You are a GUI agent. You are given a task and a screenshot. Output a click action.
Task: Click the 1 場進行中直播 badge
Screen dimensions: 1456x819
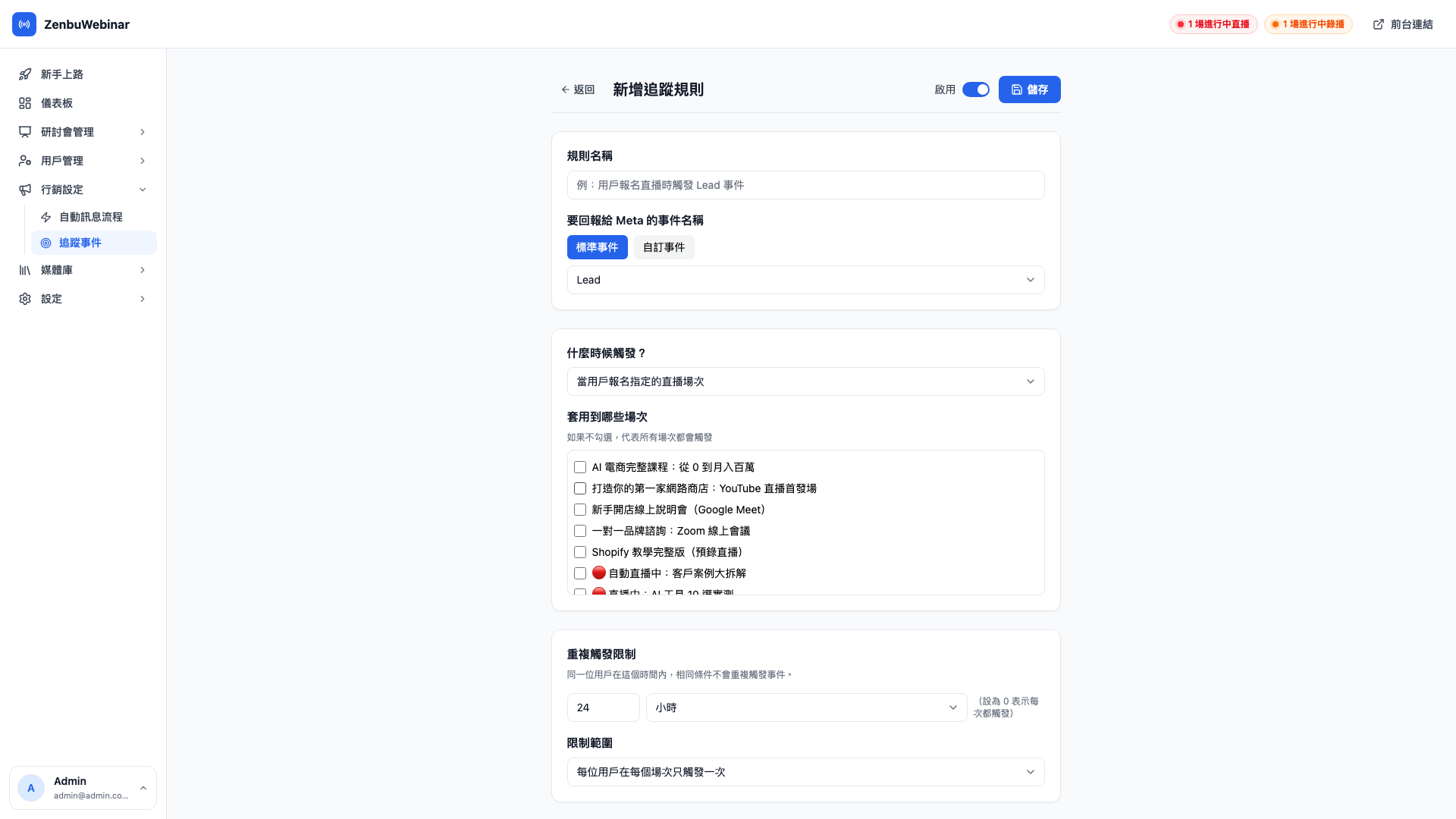[x=1213, y=24]
